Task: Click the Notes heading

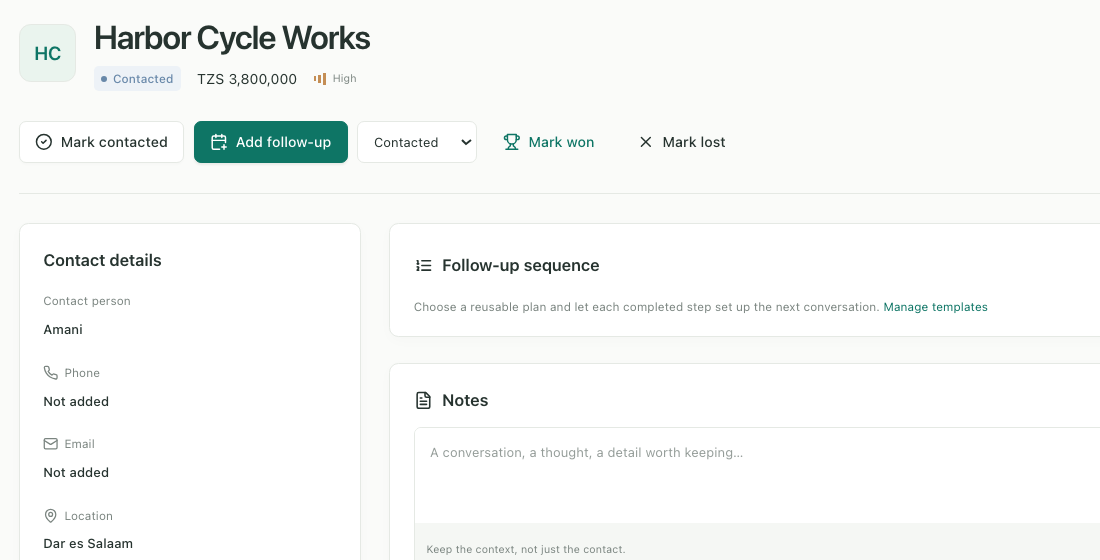Action: (465, 400)
